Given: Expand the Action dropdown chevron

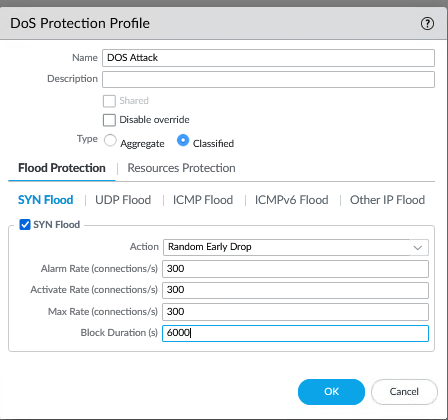Looking at the screenshot, I should [x=418, y=248].
